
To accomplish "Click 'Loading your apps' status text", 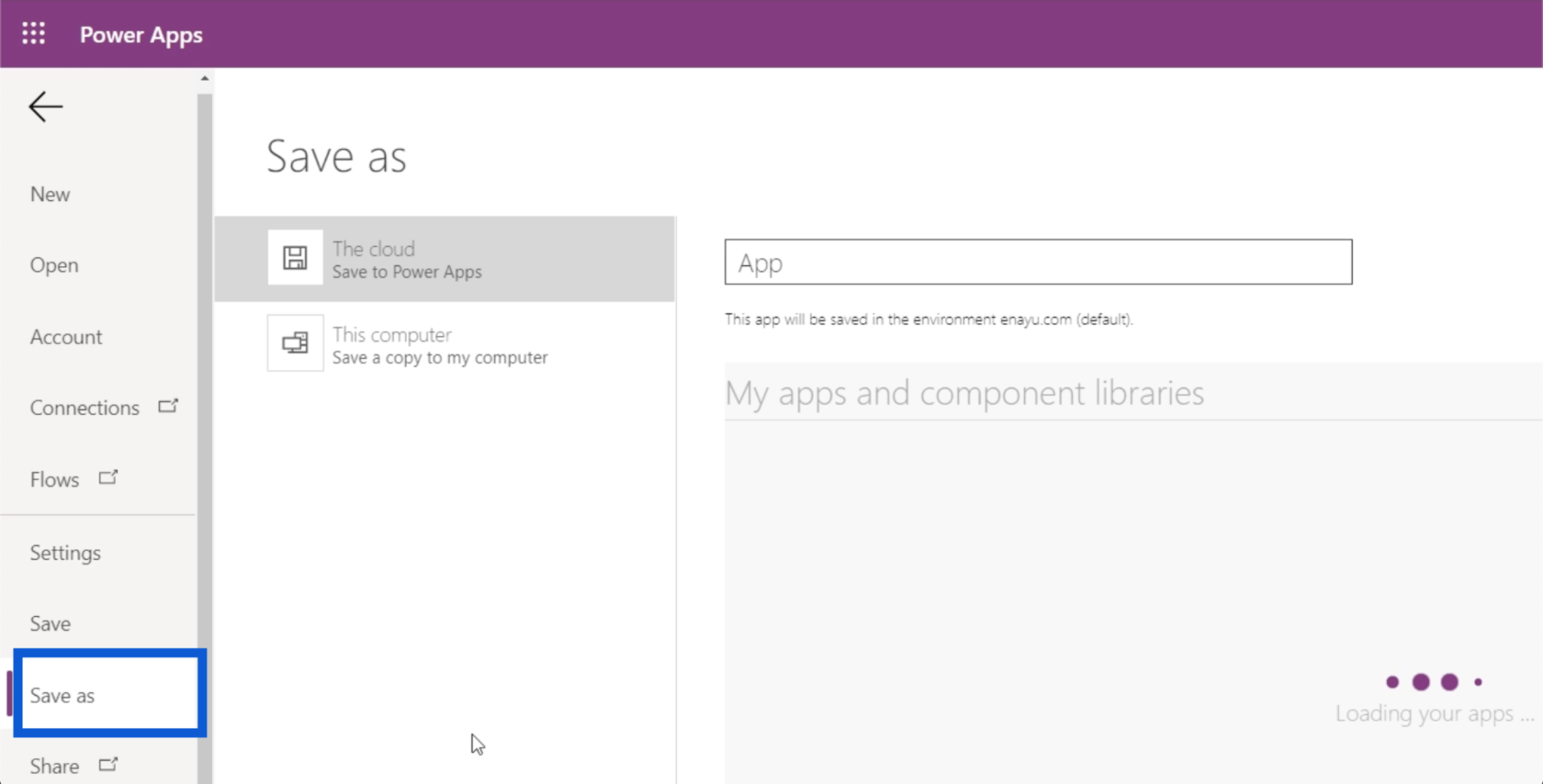I will coord(1435,713).
